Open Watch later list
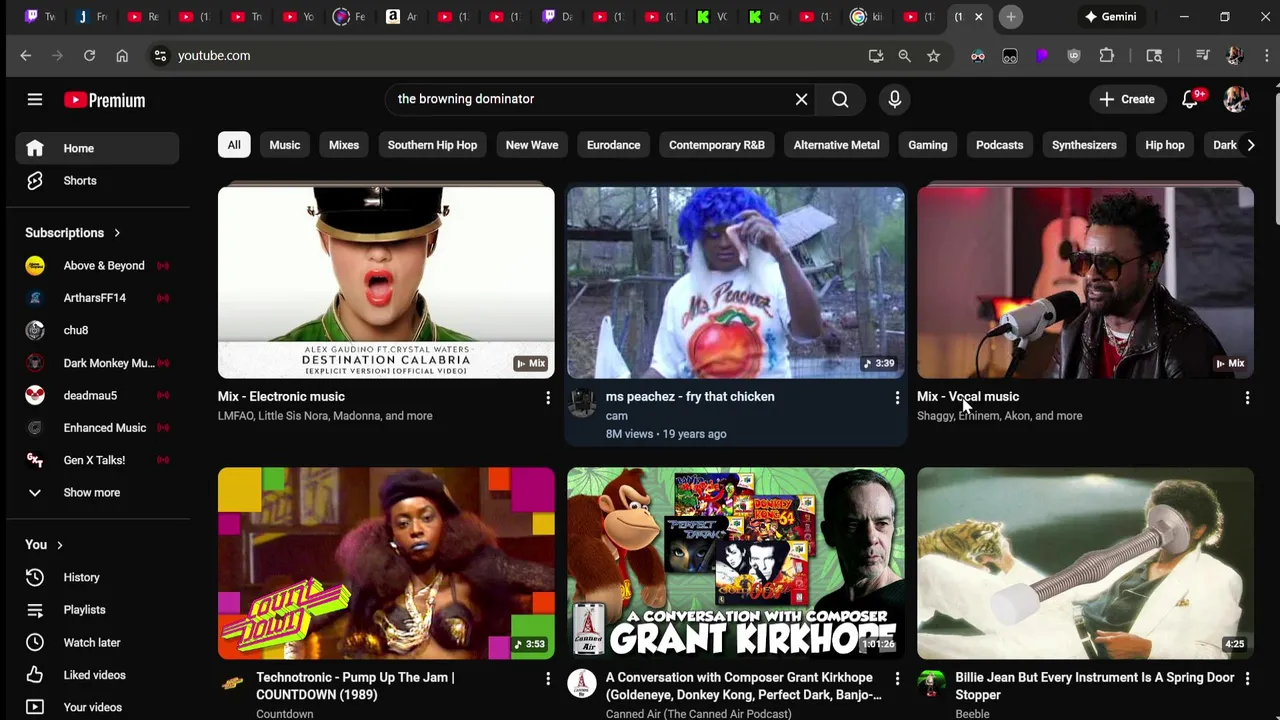 97,642
